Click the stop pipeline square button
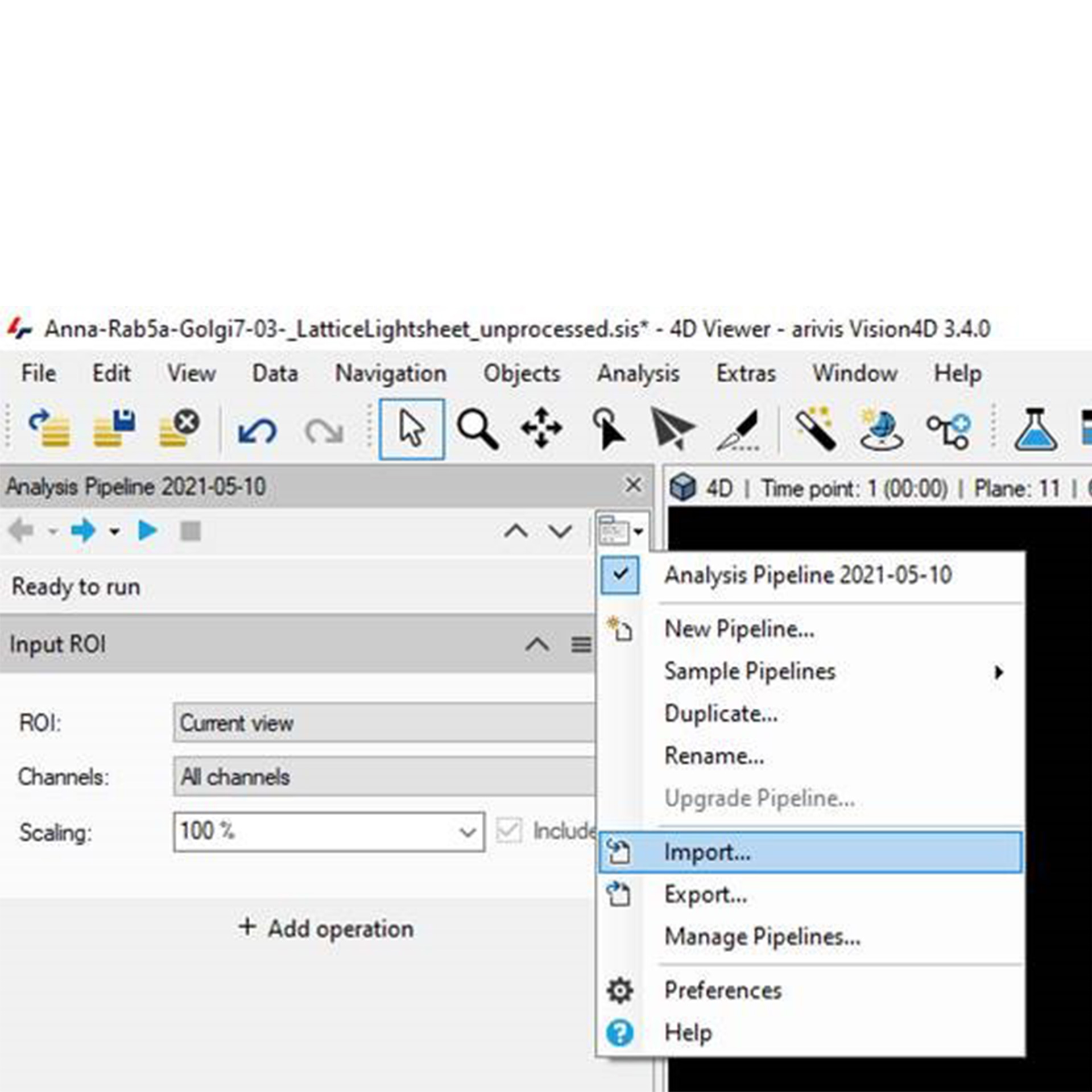 coord(191,531)
